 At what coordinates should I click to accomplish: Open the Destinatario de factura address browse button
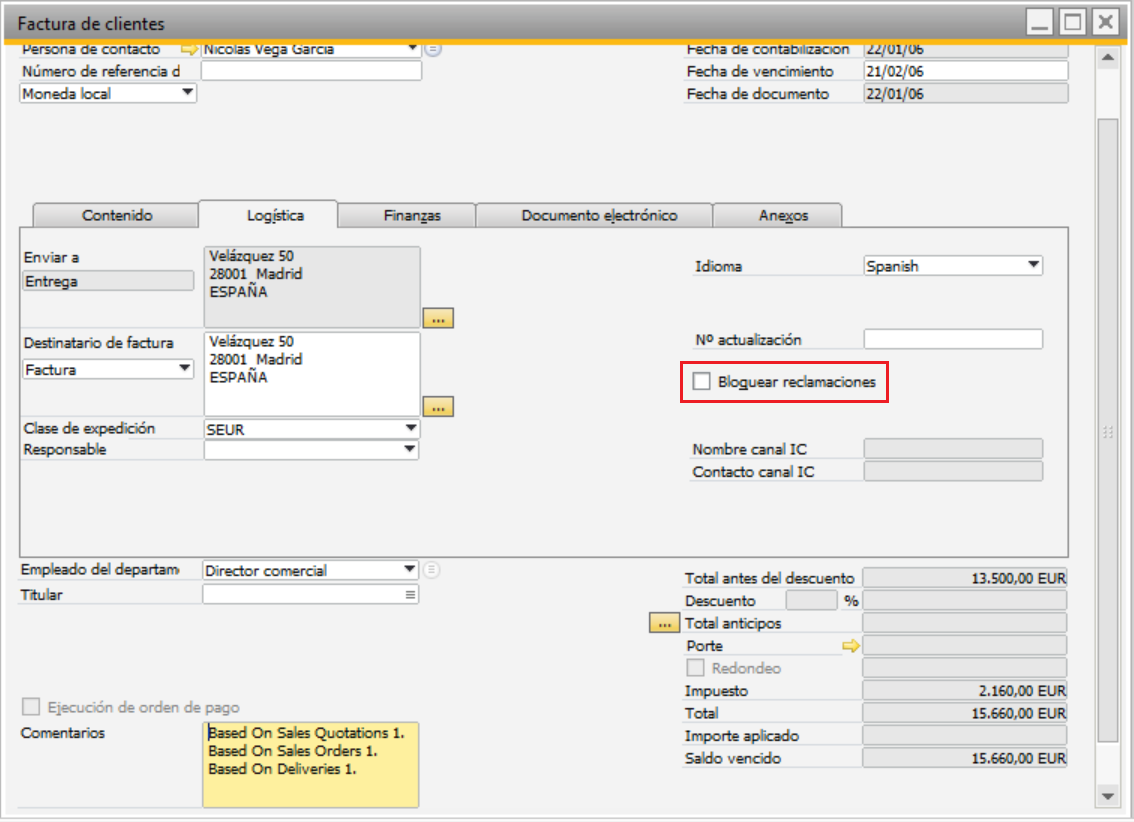click(438, 406)
